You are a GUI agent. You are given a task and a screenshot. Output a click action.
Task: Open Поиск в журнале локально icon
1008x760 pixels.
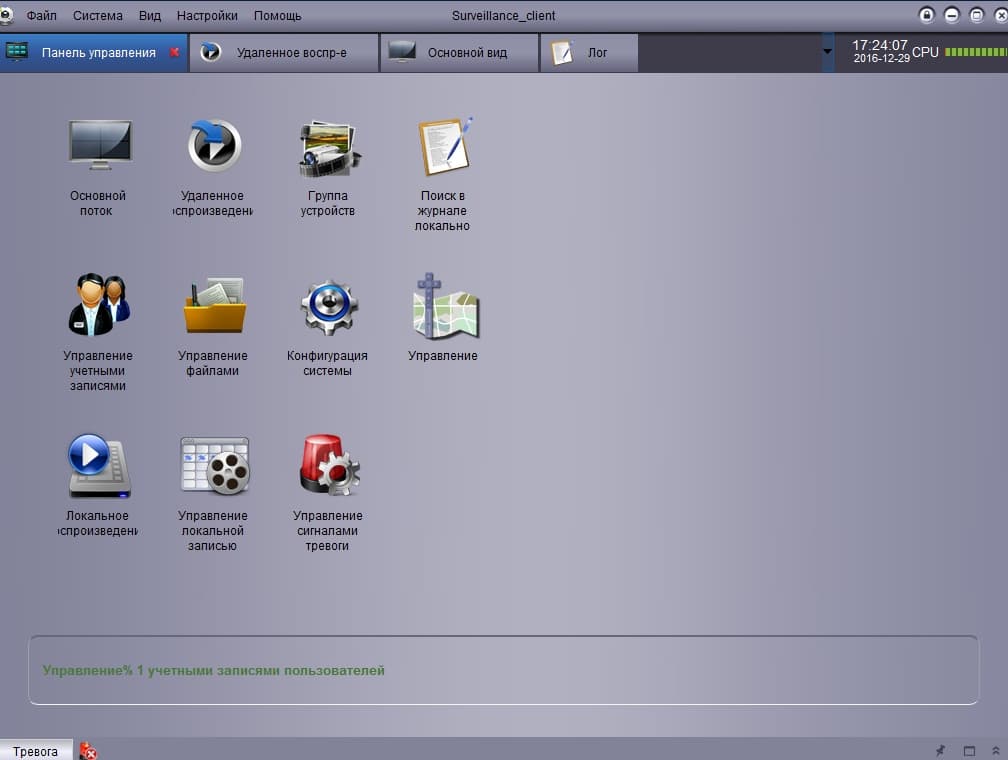(x=444, y=147)
